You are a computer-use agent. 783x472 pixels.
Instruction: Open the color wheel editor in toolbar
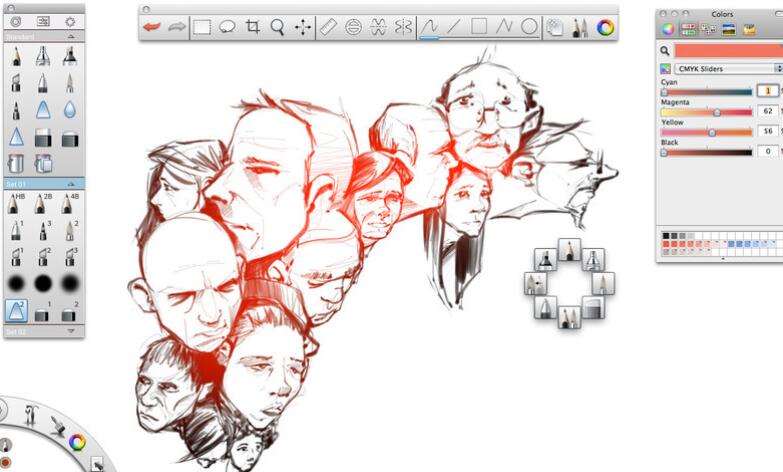pyautogui.click(x=605, y=27)
